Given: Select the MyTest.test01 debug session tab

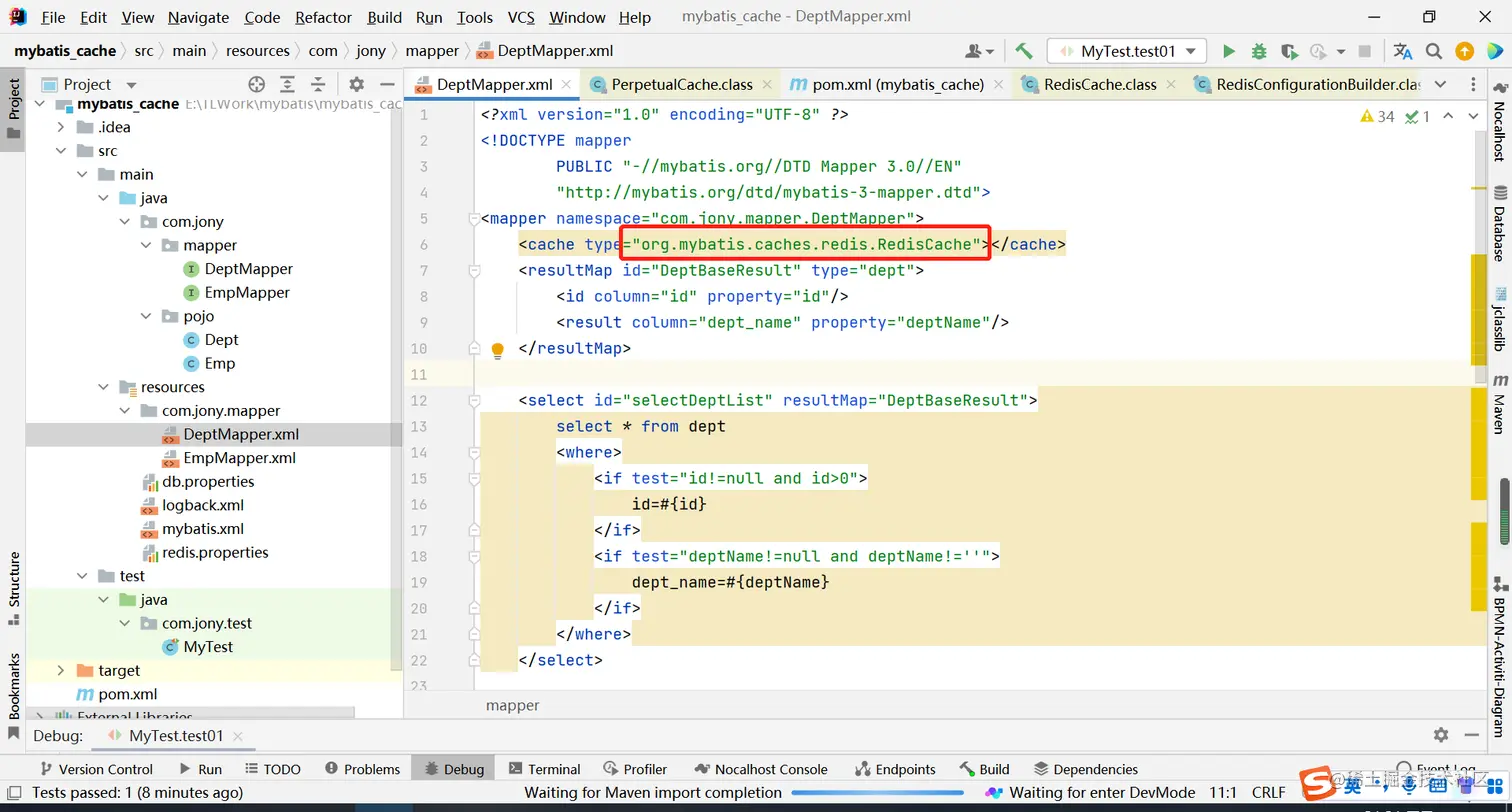Looking at the screenshot, I should click(176, 735).
